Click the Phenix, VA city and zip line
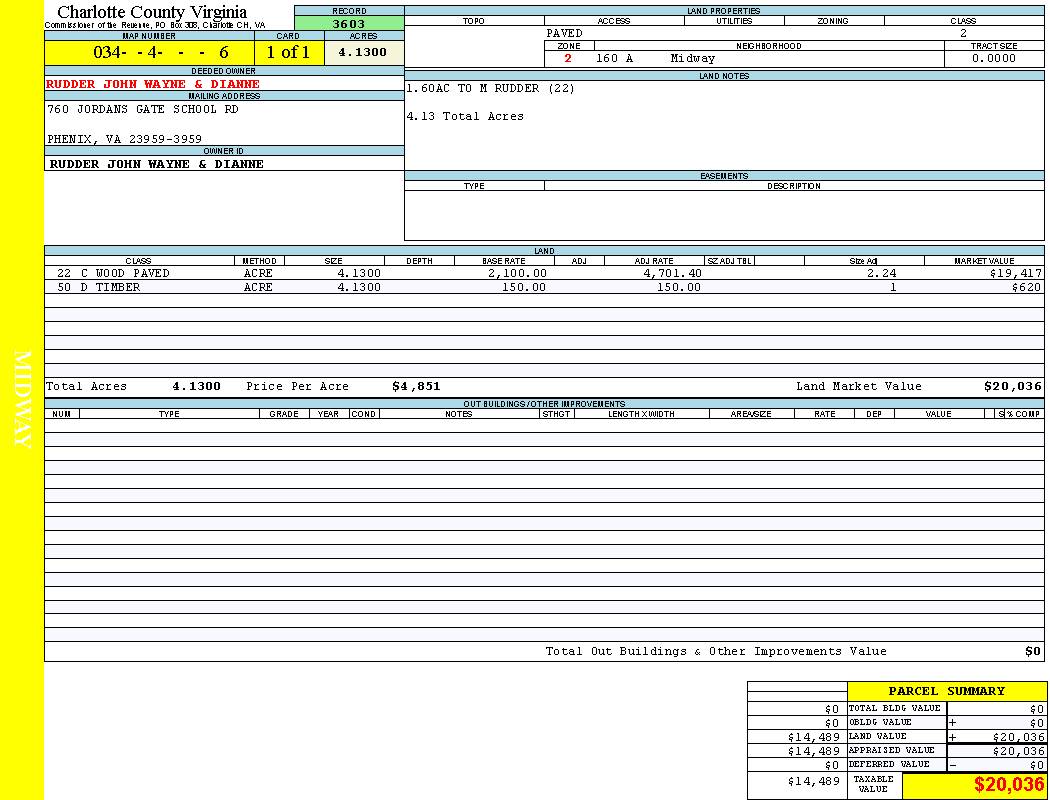The width and height of the screenshot is (1050, 800). pos(124,139)
